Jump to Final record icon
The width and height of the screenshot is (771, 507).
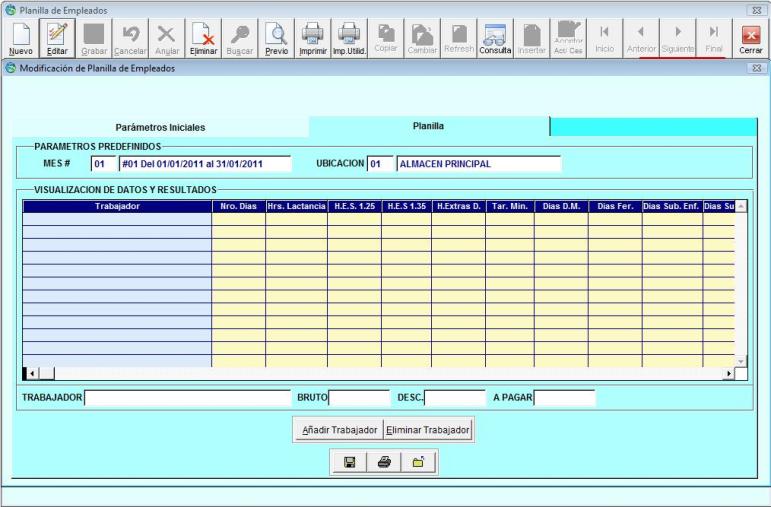[714, 39]
